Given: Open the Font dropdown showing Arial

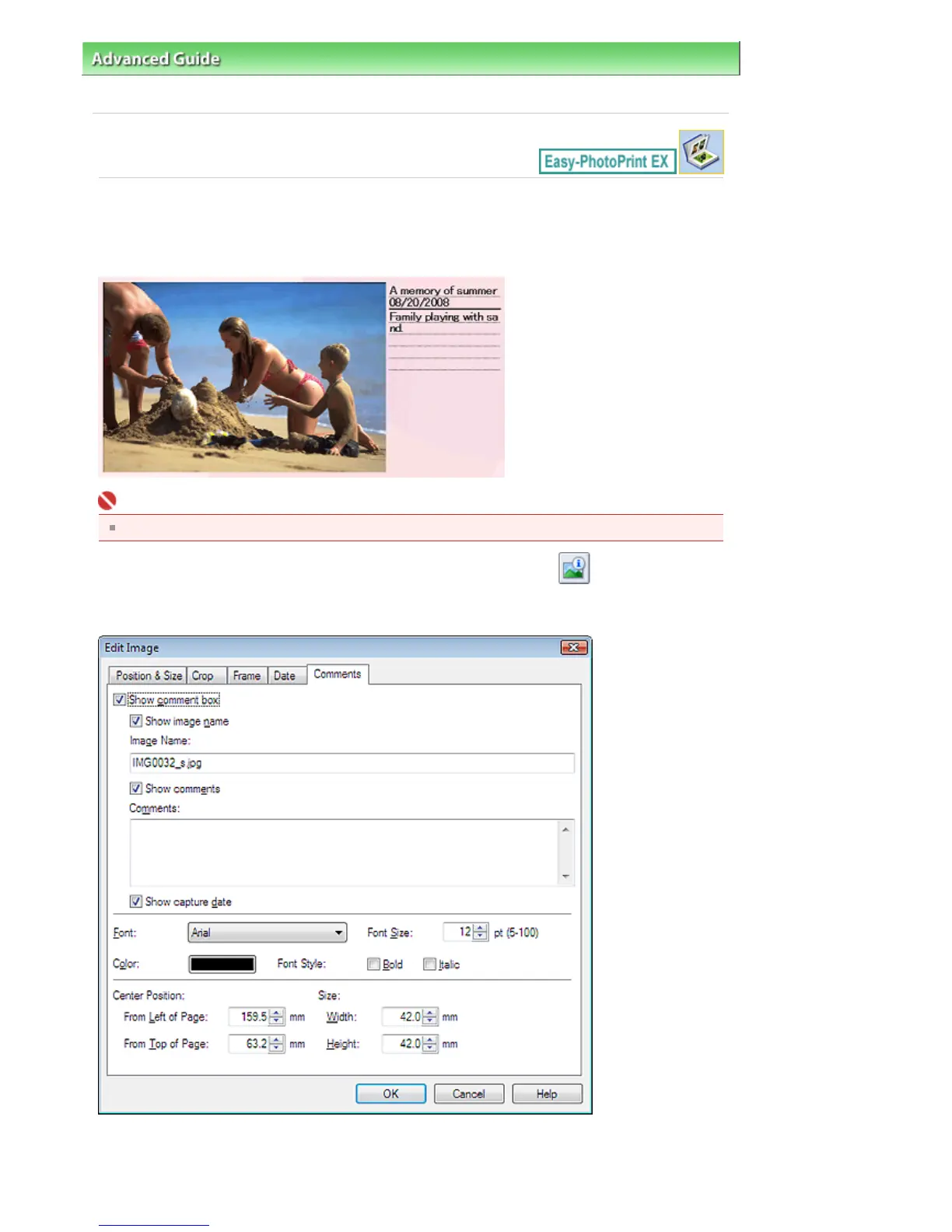Looking at the screenshot, I should click(x=267, y=933).
